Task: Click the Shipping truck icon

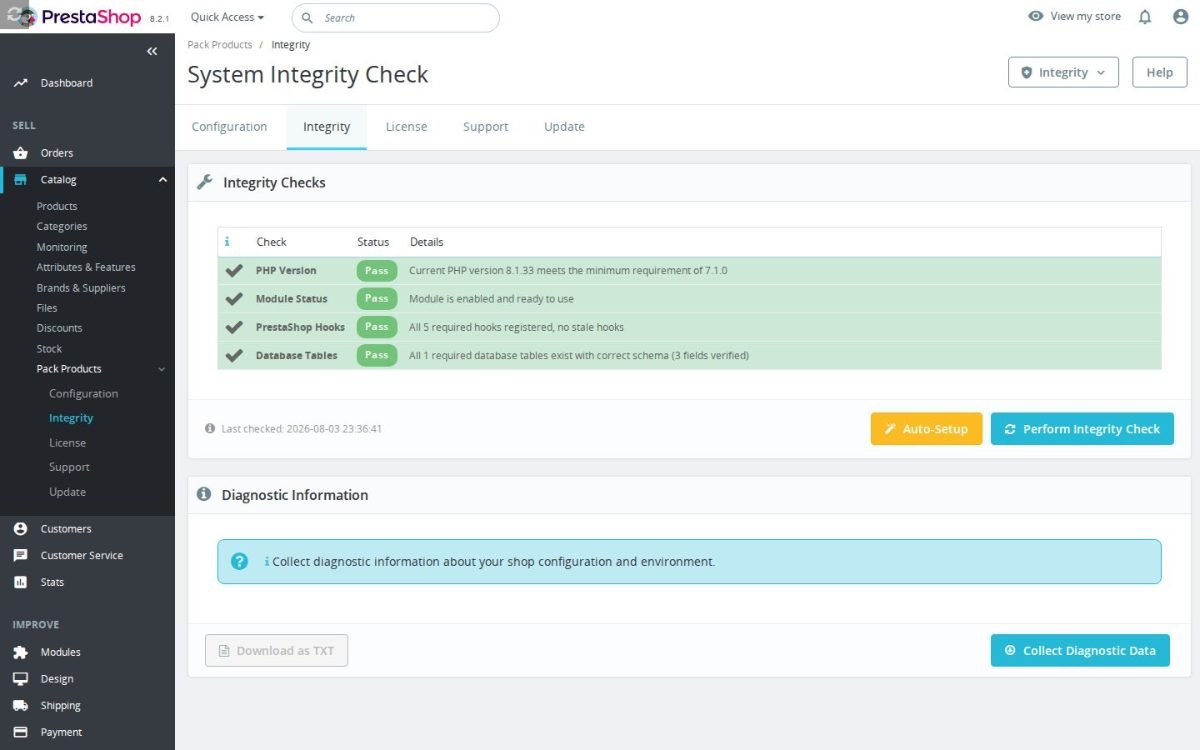Action: click(20, 705)
